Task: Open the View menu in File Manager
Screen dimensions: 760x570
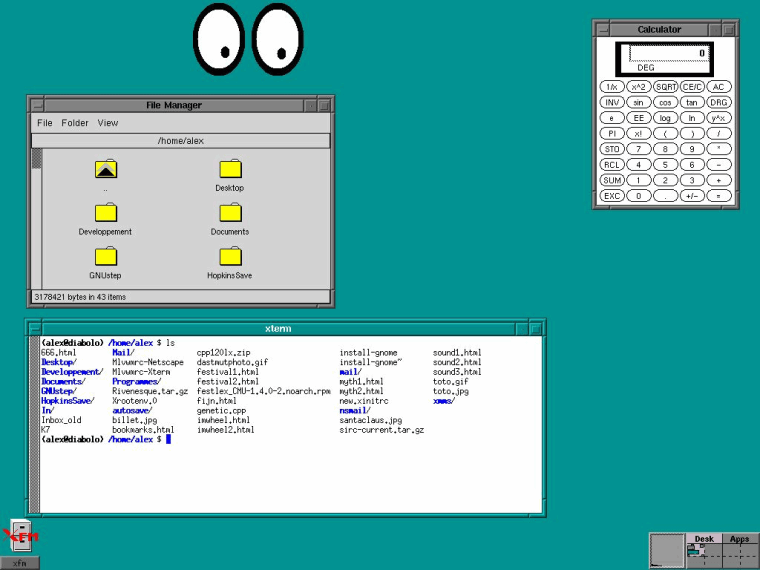Action: 108,123
